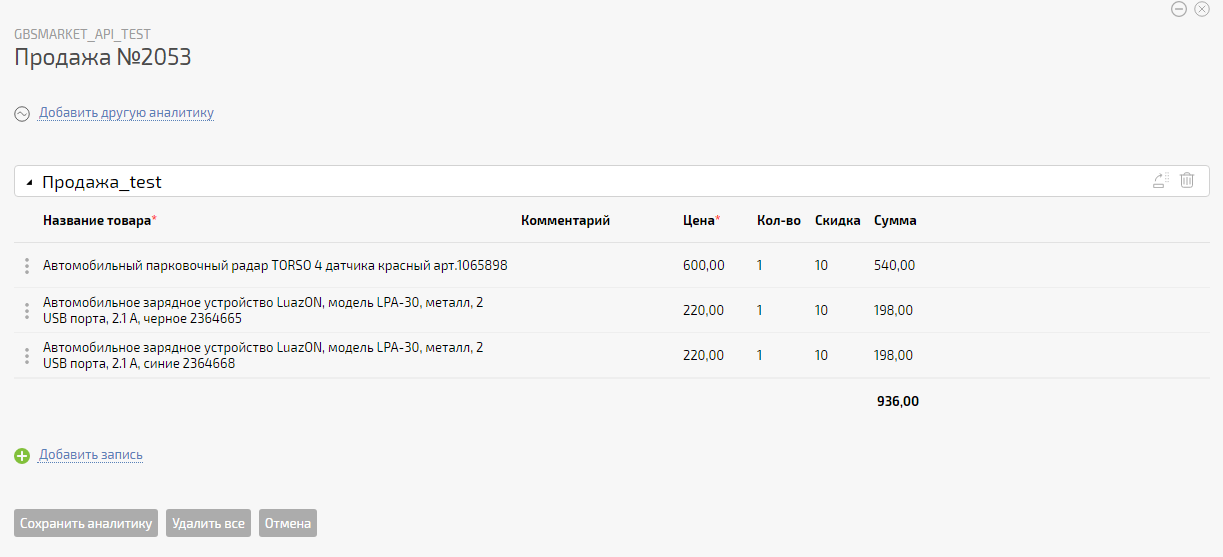Click the quantity cell of the черное charger row
Screen dimensions: 1223x557
[x=760, y=311]
